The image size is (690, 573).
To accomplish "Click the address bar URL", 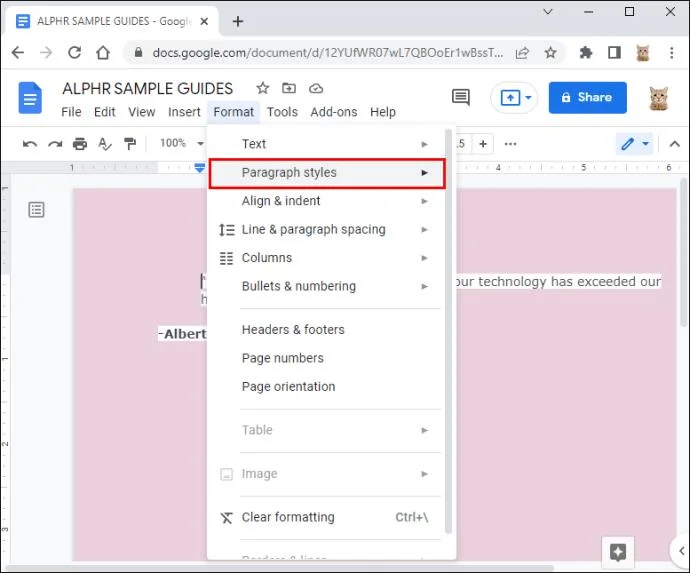I will tap(327, 53).
